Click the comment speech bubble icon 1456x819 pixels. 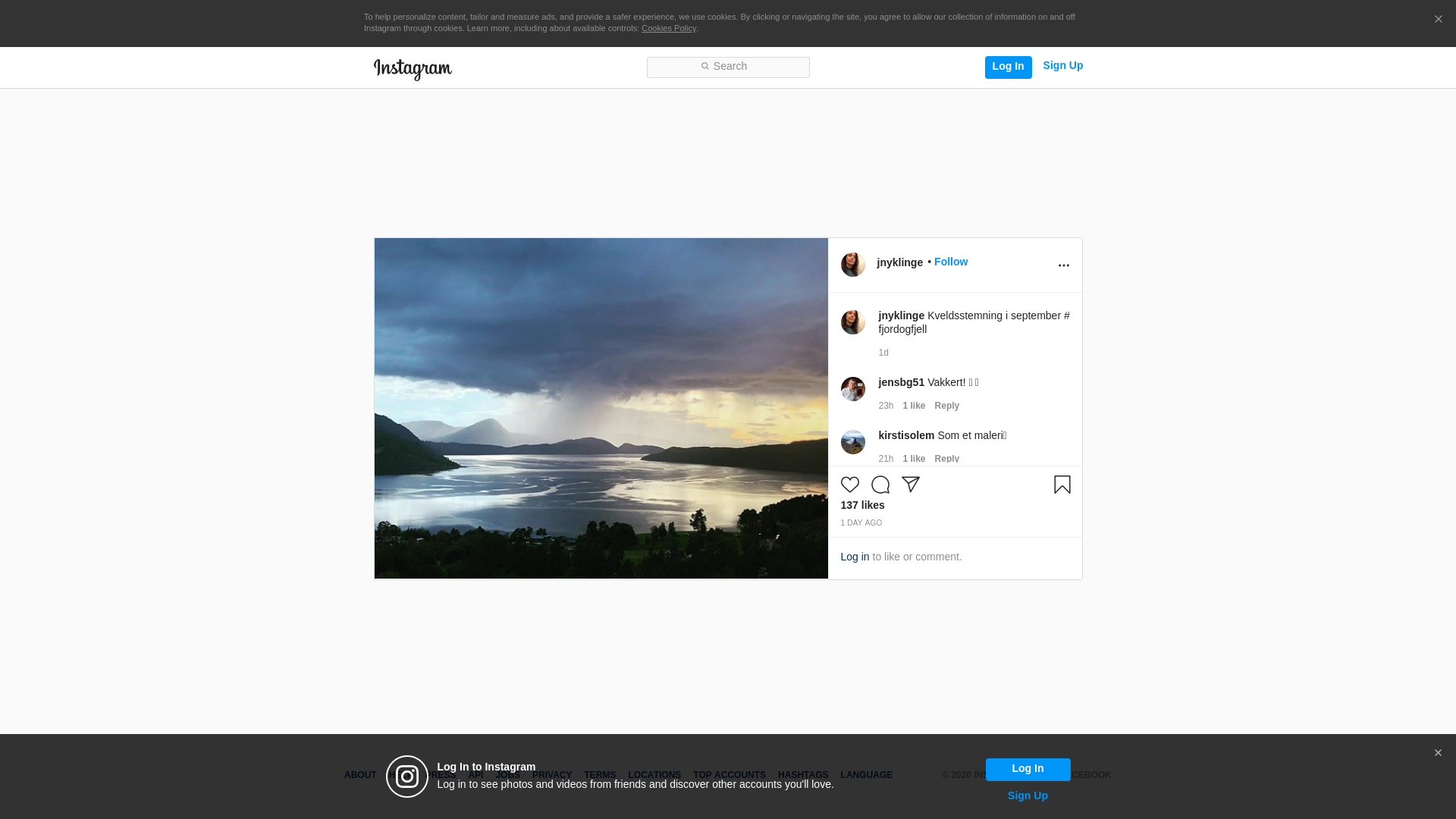(x=880, y=485)
